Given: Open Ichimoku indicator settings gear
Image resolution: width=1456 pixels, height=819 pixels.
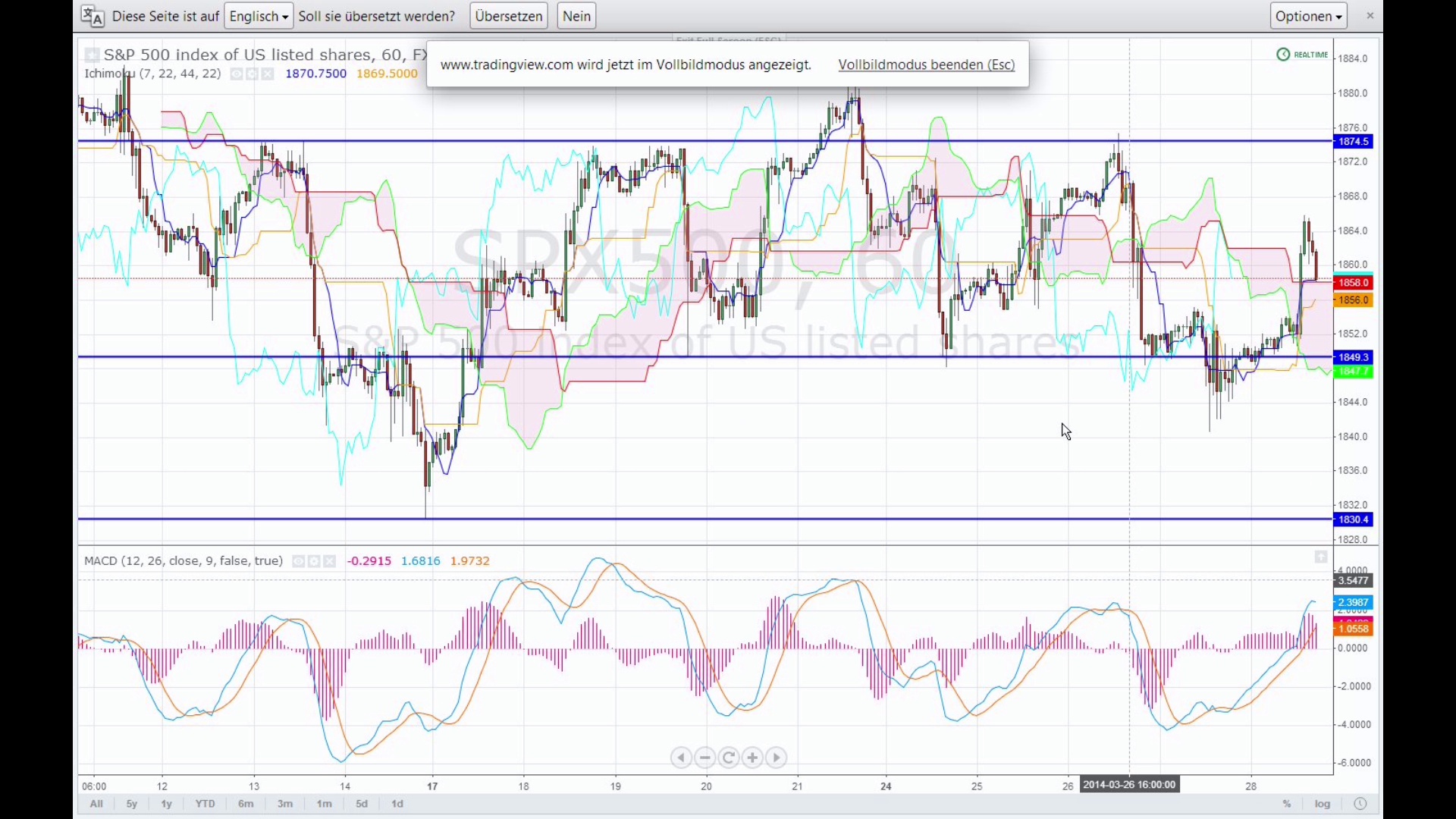Looking at the screenshot, I should coord(253,74).
